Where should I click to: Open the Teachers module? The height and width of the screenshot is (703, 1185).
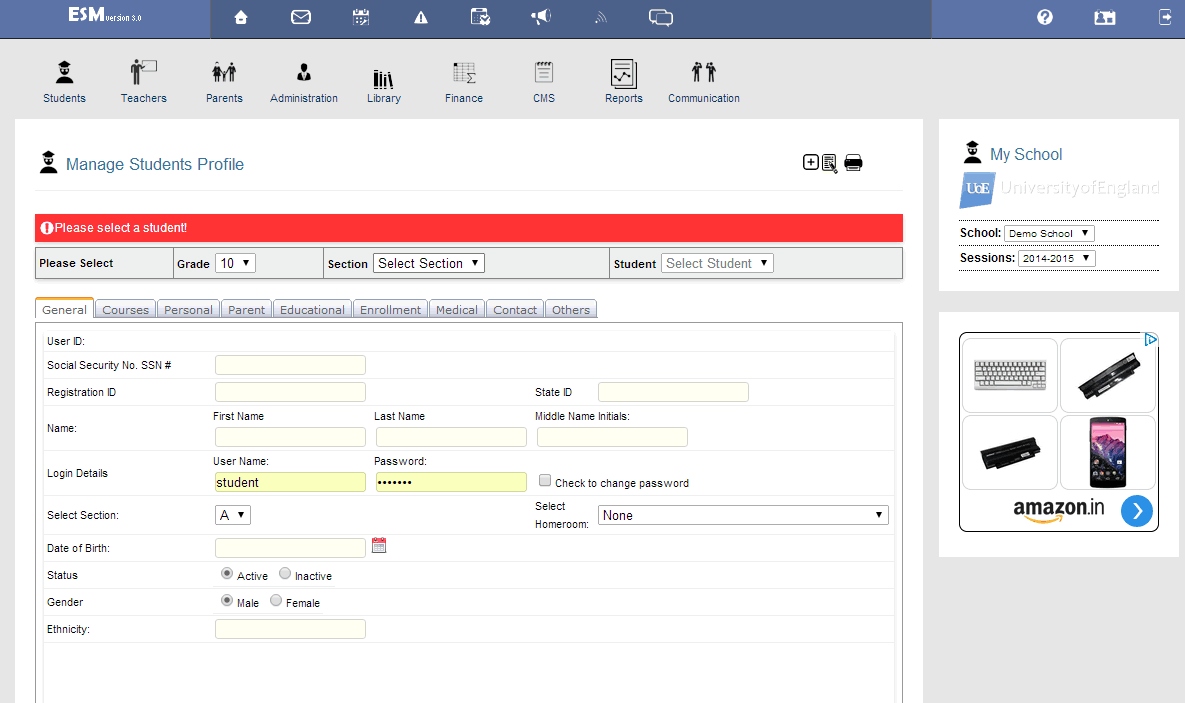click(x=144, y=82)
